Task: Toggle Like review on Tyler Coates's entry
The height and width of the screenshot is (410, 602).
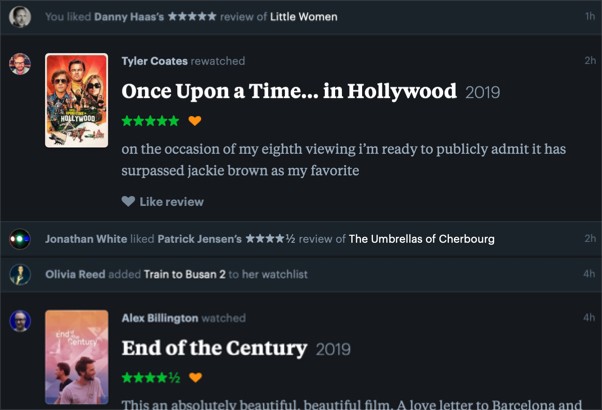Action: point(162,201)
